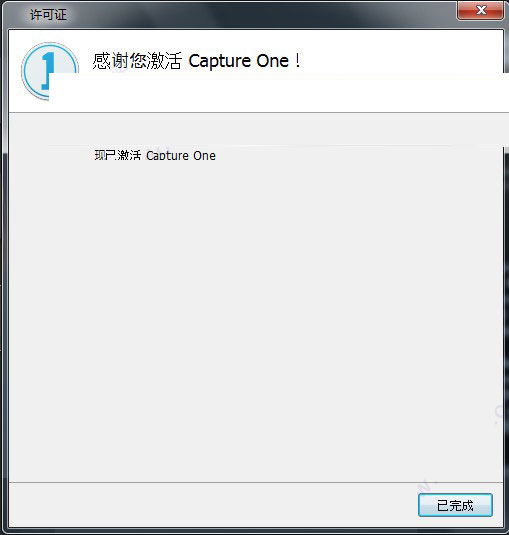Select the bold Capture One heading words
Viewport: 509px width, 535px height.
pos(238,61)
